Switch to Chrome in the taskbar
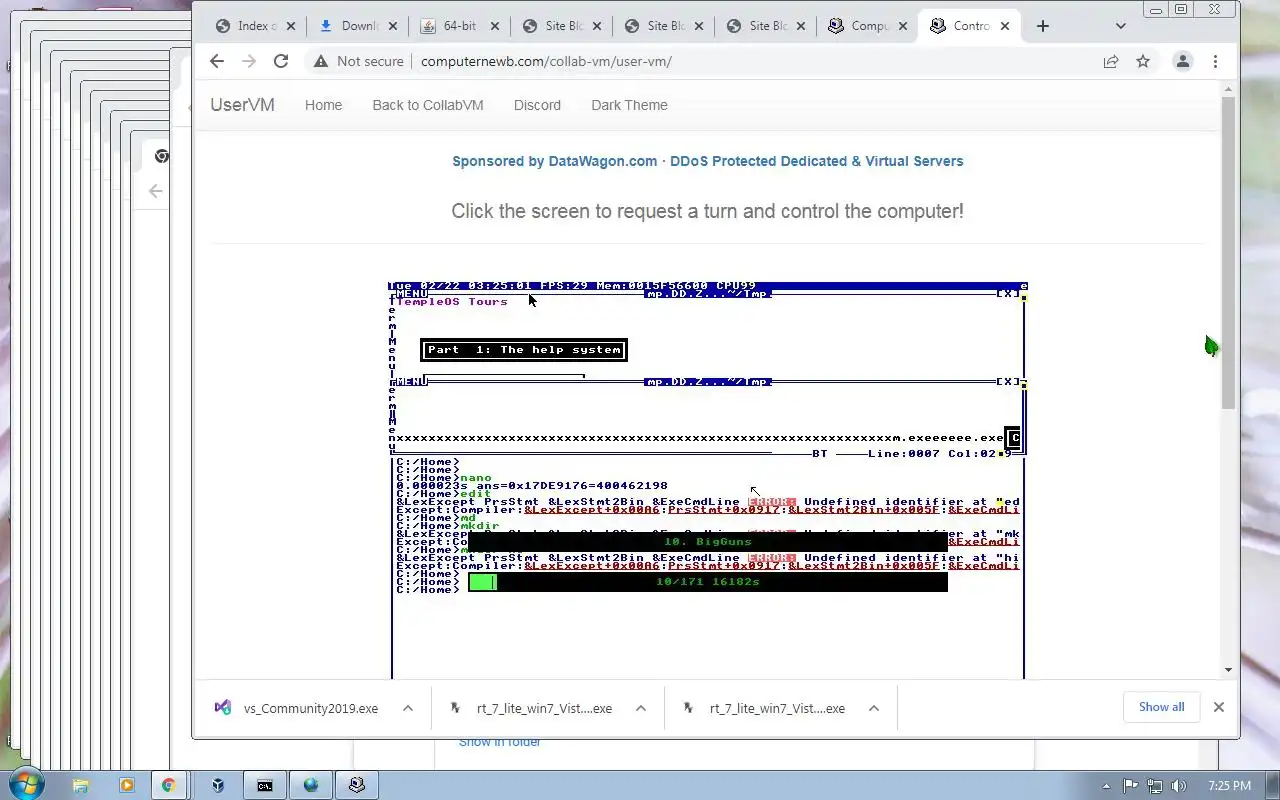This screenshot has height=800, width=1280. (169, 785)
